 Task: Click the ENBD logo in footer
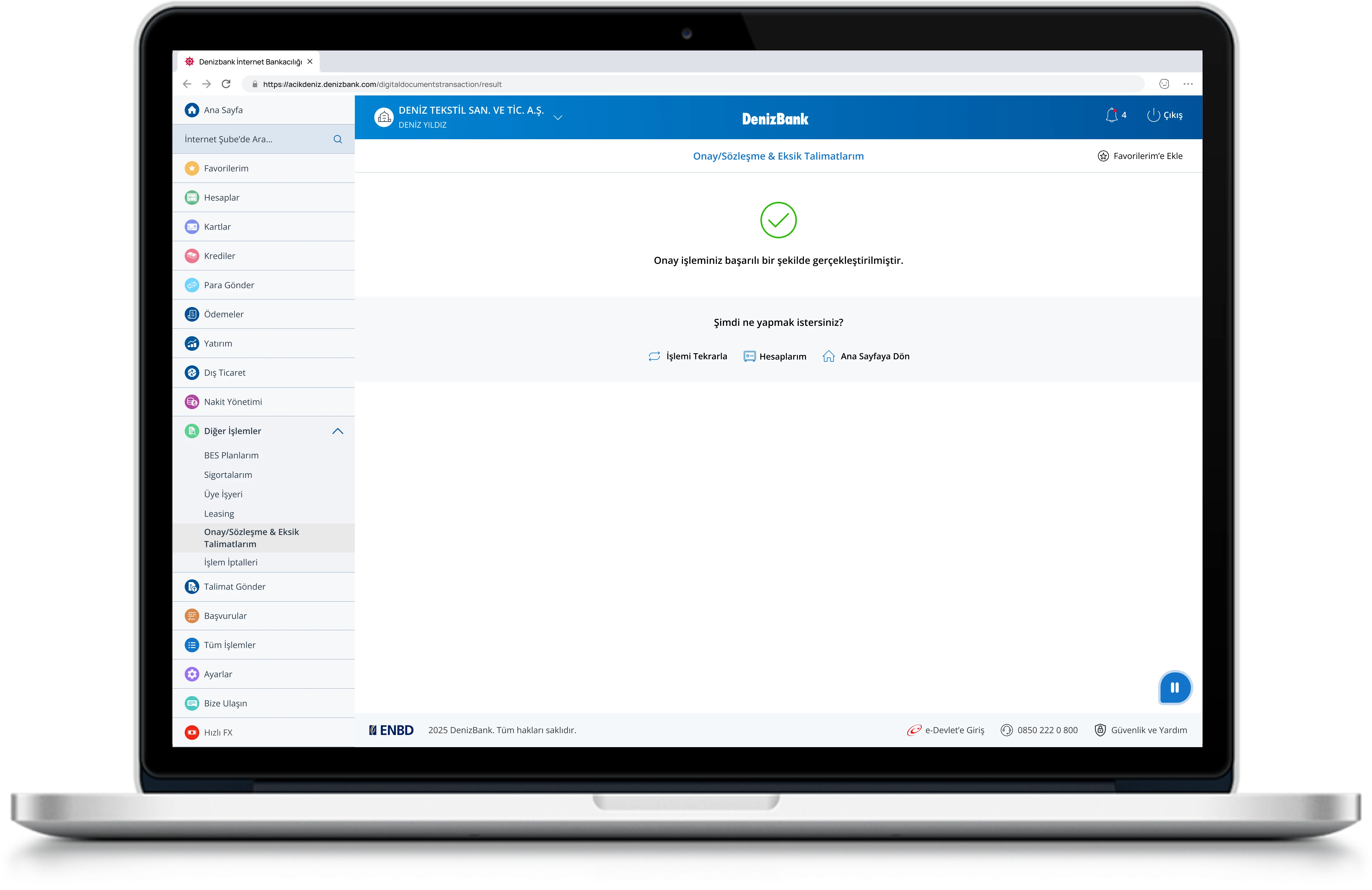click(391, 730)
